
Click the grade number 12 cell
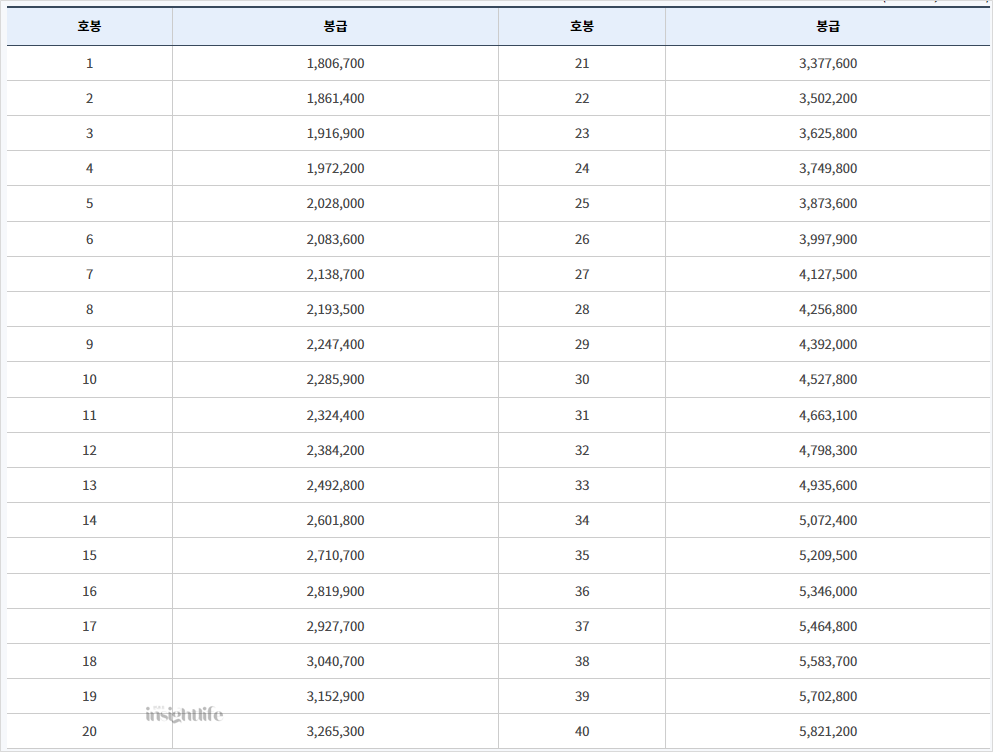click(89, 450)
